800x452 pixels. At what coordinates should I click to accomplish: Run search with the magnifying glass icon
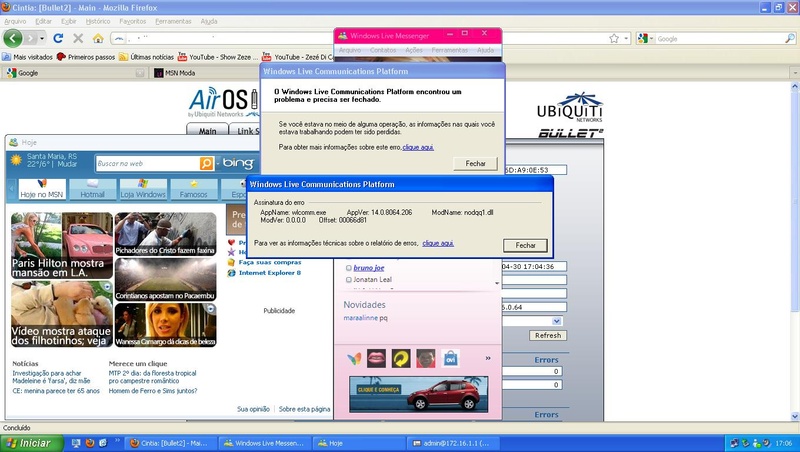tap(790, 38)
